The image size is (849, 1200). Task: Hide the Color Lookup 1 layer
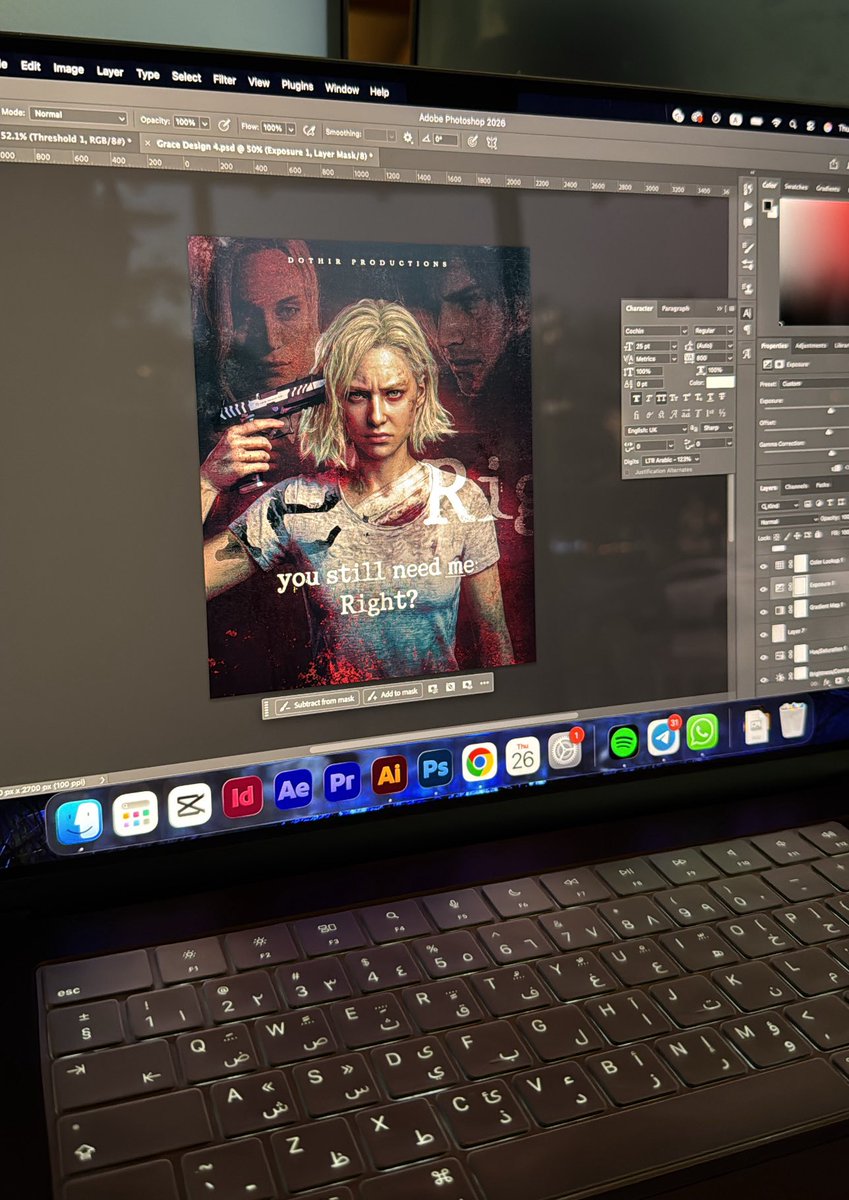(x=763, y=566)
